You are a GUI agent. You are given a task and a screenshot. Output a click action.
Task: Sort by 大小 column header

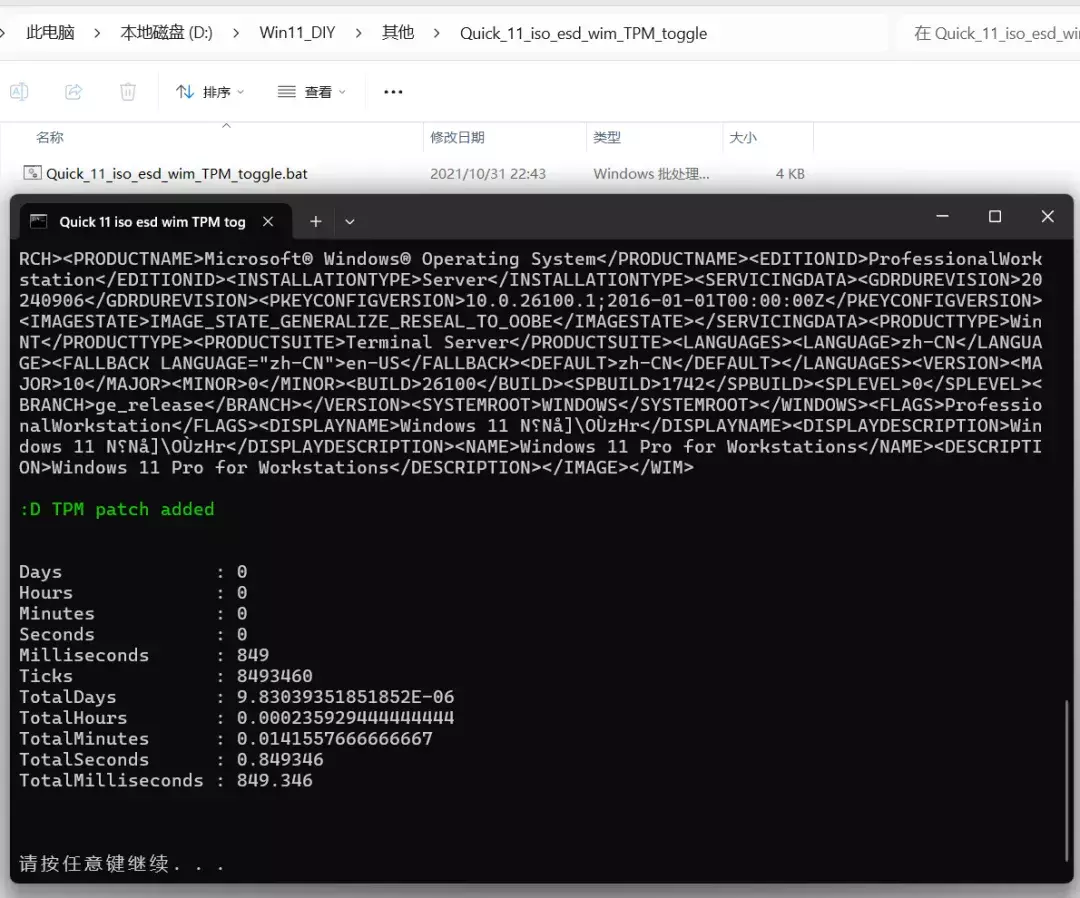coord(742,138)
